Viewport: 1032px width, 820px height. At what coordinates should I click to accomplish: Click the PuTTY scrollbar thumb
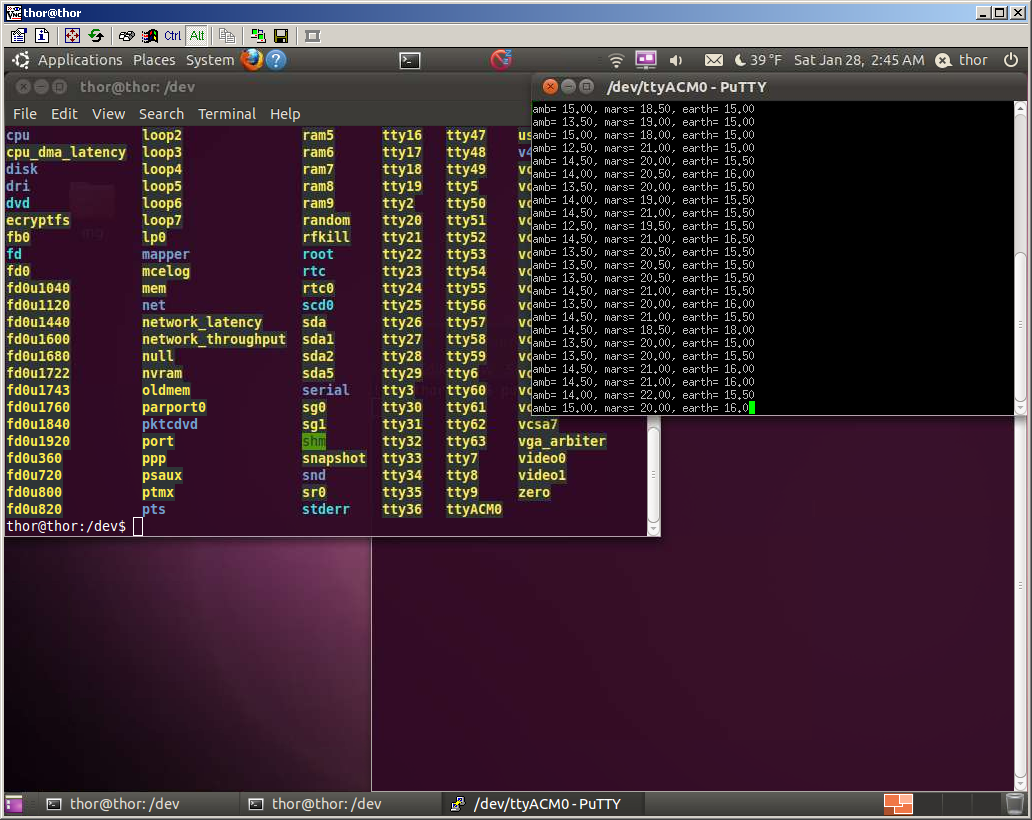tap(1020, 324)
